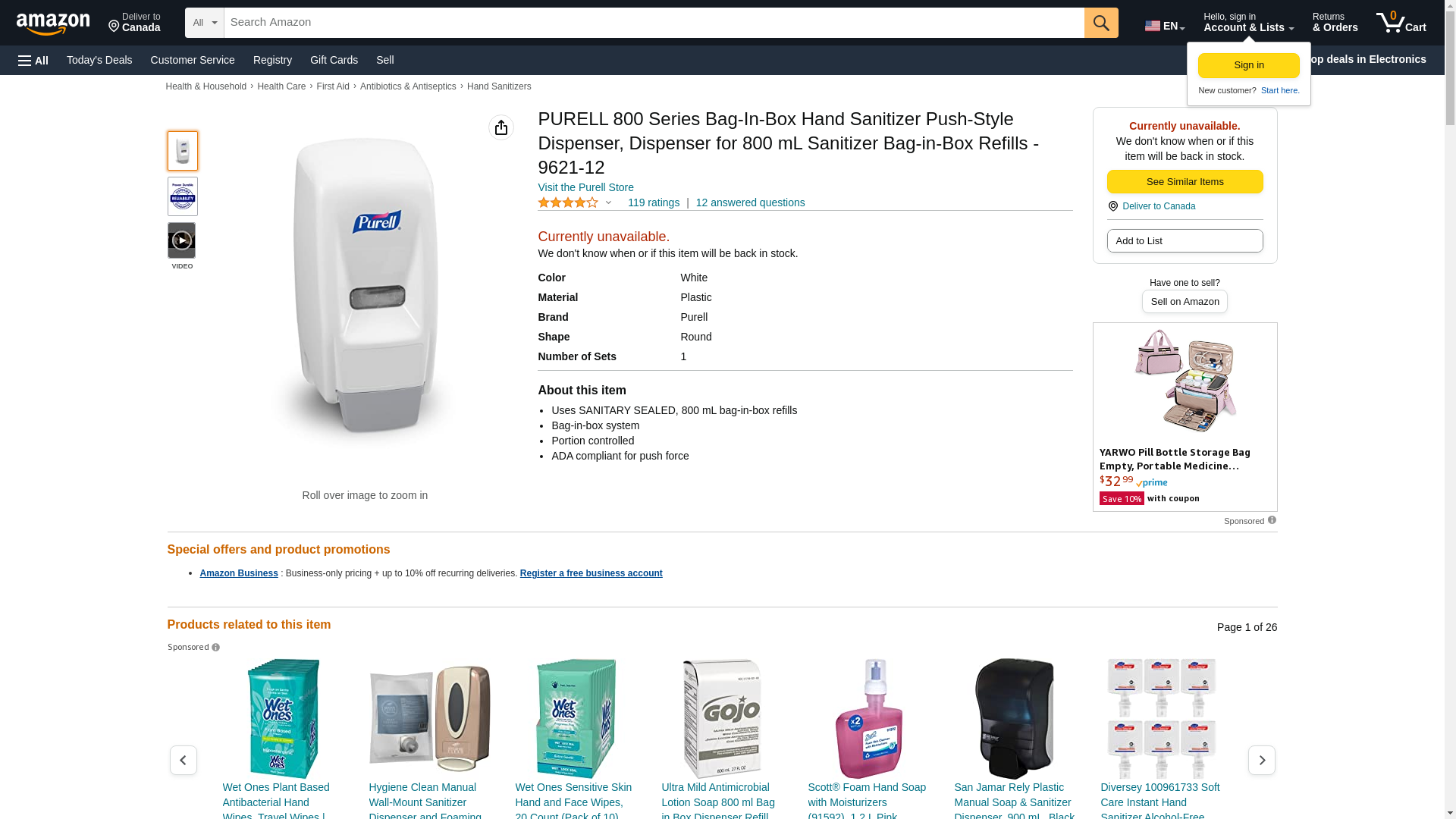Screen dimensions: 1456x819
Task: Click in the Search Amazon field
Action: [654, 23]
